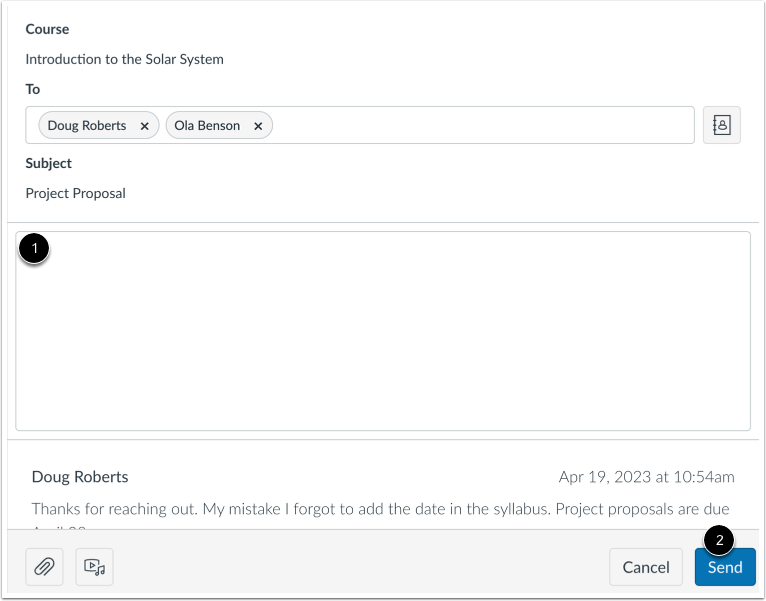Click the numbered marker 2 badge
The height and width of the screenshot is (601, 766).
click(x=721, y=540)
